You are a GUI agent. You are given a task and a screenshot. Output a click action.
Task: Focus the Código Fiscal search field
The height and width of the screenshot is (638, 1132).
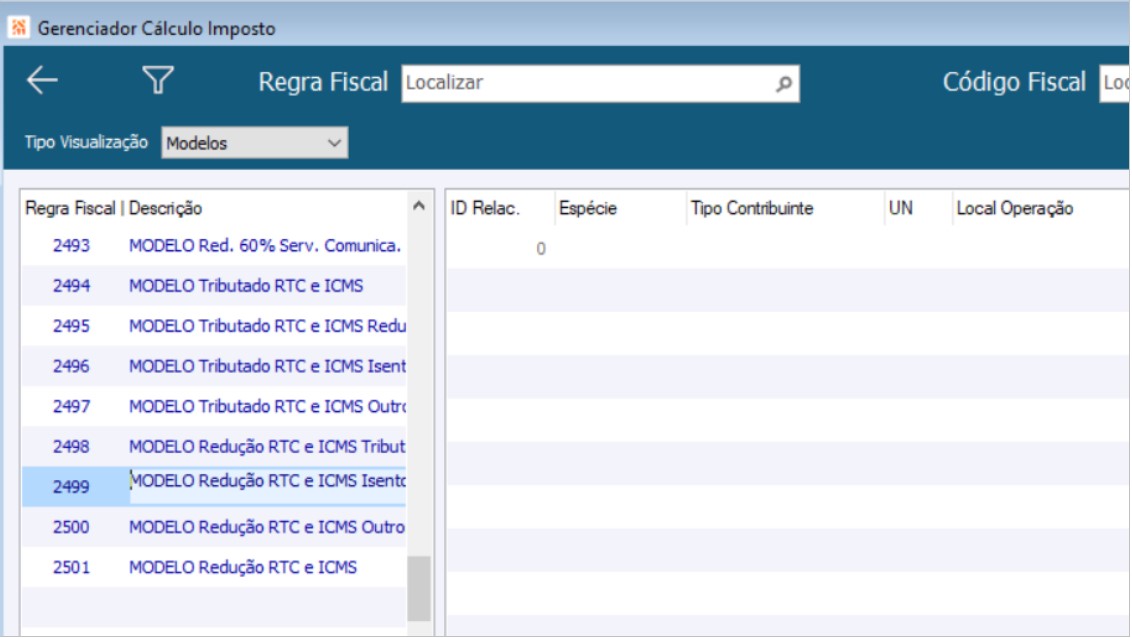[x=1114, y=83]
